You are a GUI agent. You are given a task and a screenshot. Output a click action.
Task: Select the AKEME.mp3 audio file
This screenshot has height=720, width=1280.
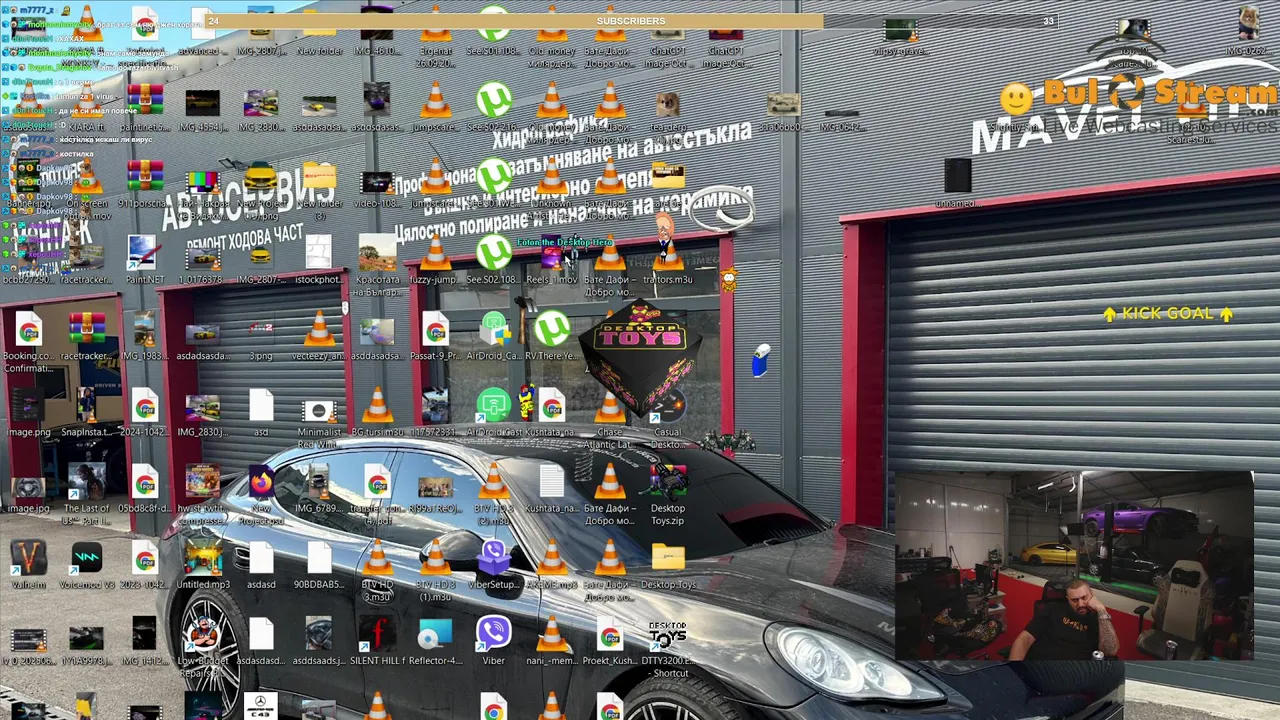coord(551,565)
